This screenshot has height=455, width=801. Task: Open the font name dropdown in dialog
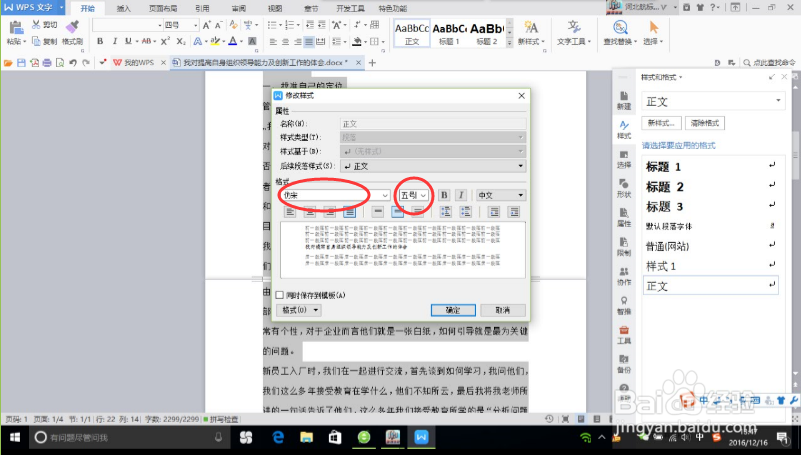pos(385,195)
